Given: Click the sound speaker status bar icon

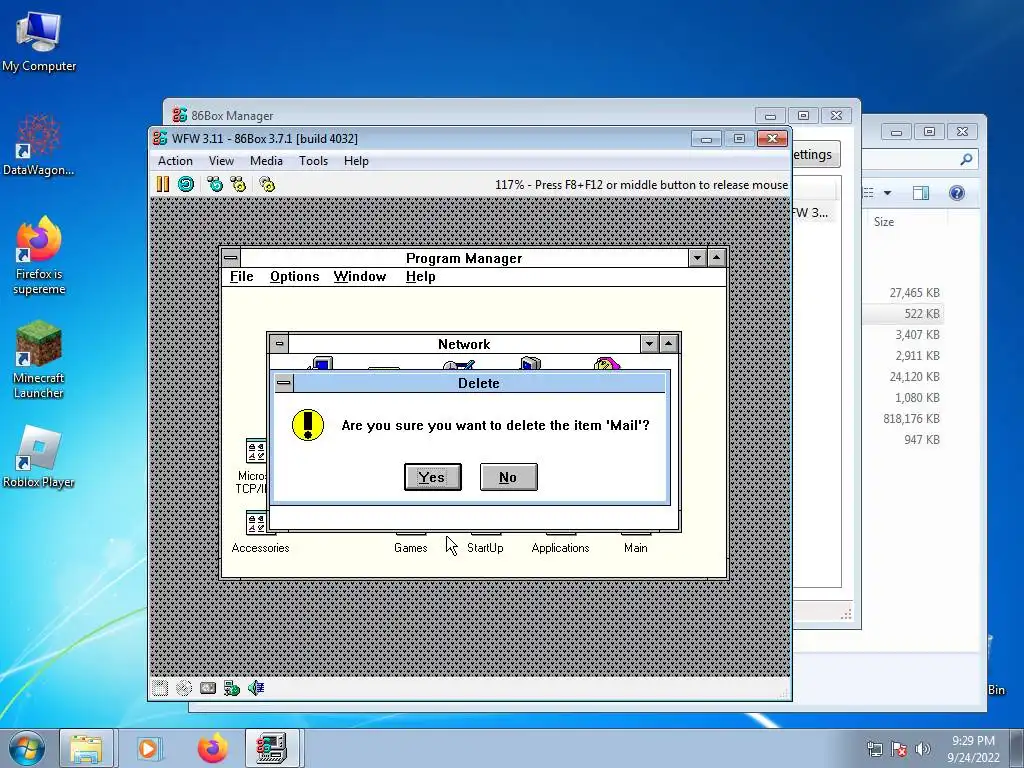Looking at the screenshot, I should click(x=256, y=688).
